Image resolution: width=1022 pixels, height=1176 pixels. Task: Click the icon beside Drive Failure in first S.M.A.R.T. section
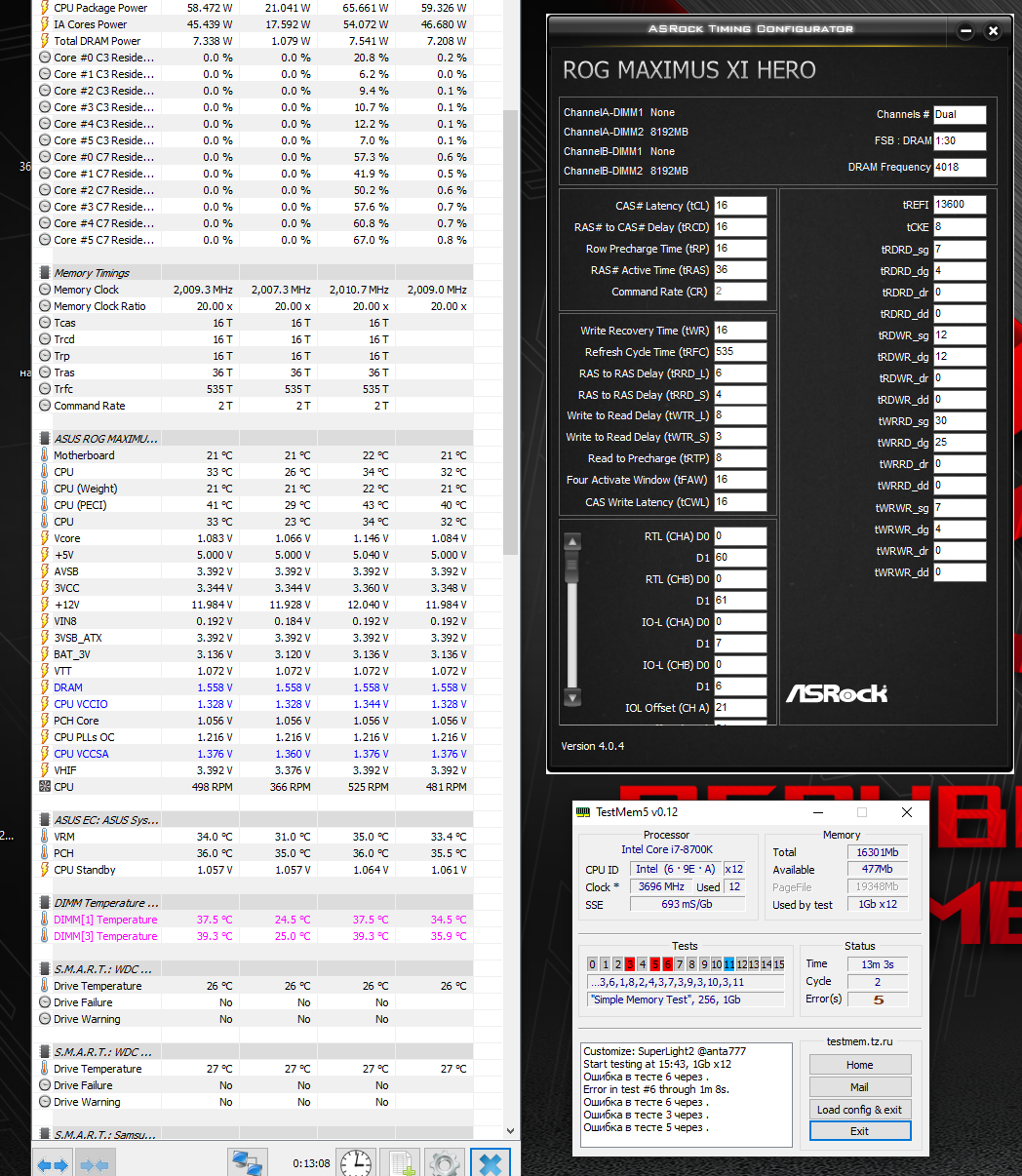(x=44, y=1002)
